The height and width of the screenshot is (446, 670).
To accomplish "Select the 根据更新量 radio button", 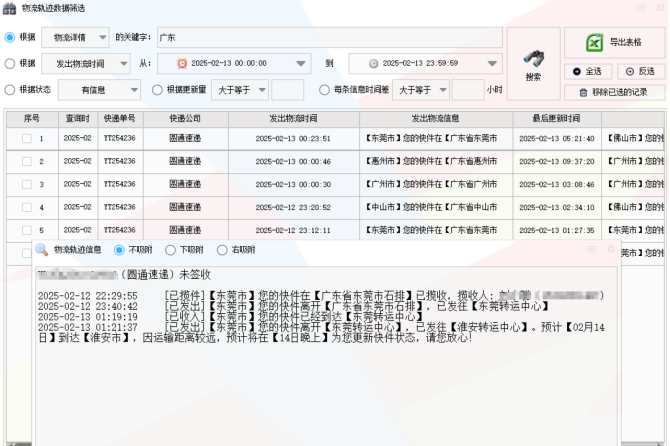I will [157, 90].
